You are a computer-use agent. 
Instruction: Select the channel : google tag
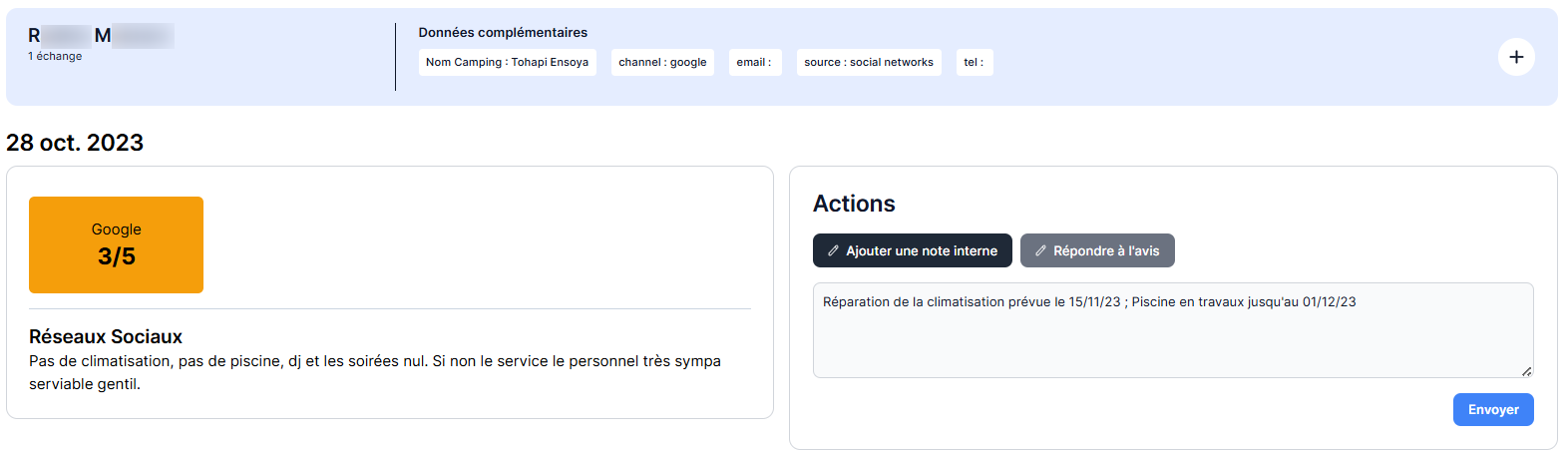click(x=662, y=62)
